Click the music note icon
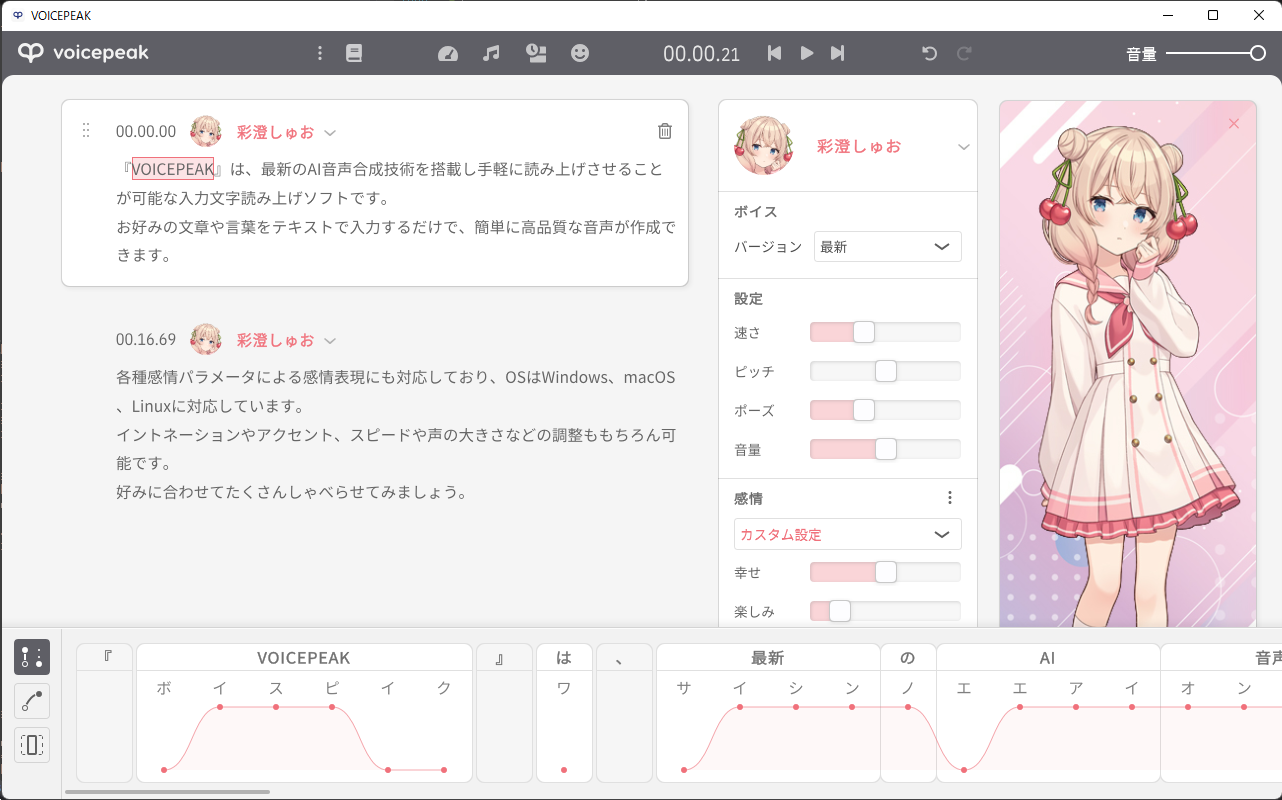The width and height of the screenshot is (1282, 800). pos(491,53)
